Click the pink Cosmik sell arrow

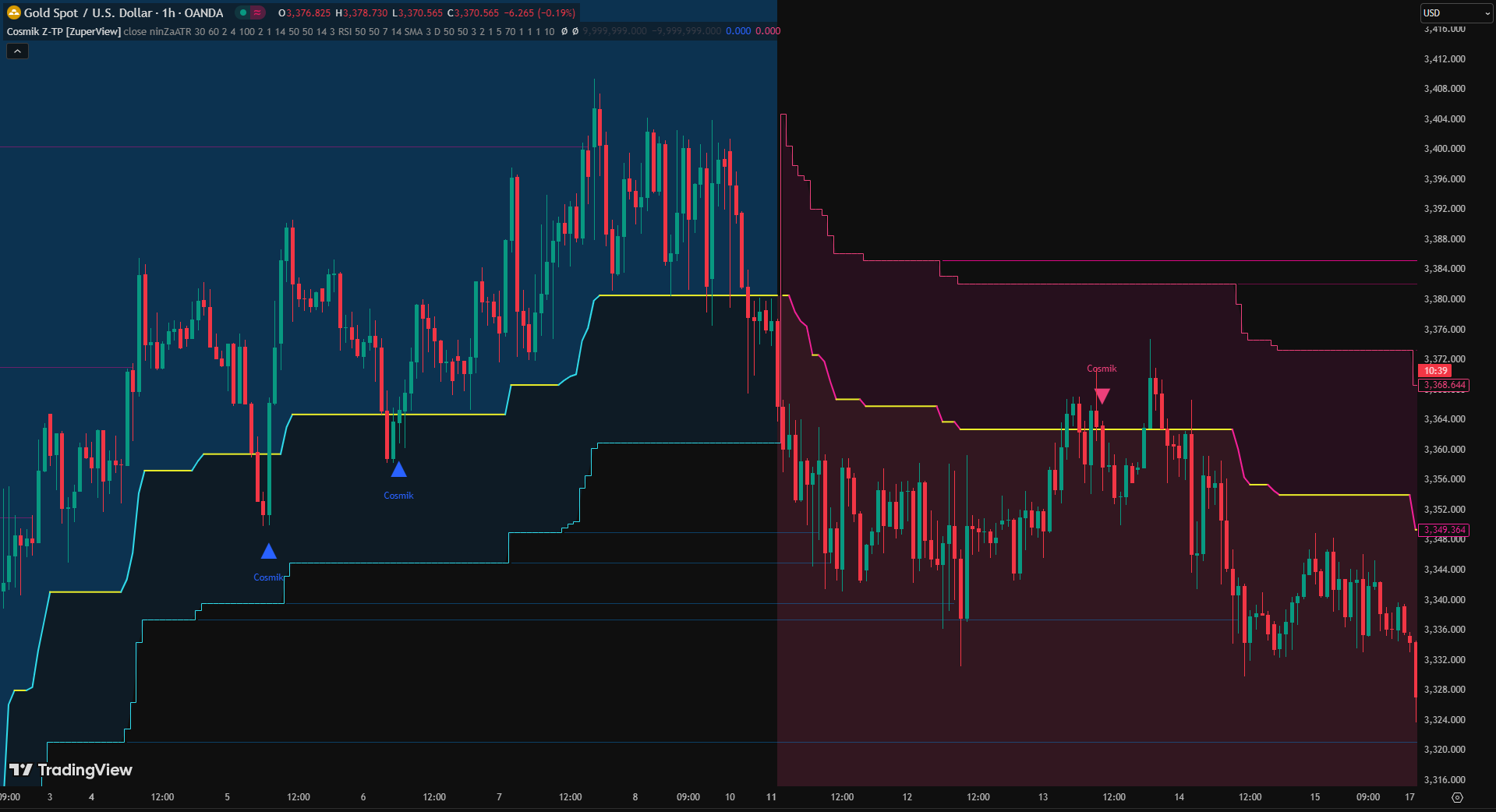click(1102, 396)
